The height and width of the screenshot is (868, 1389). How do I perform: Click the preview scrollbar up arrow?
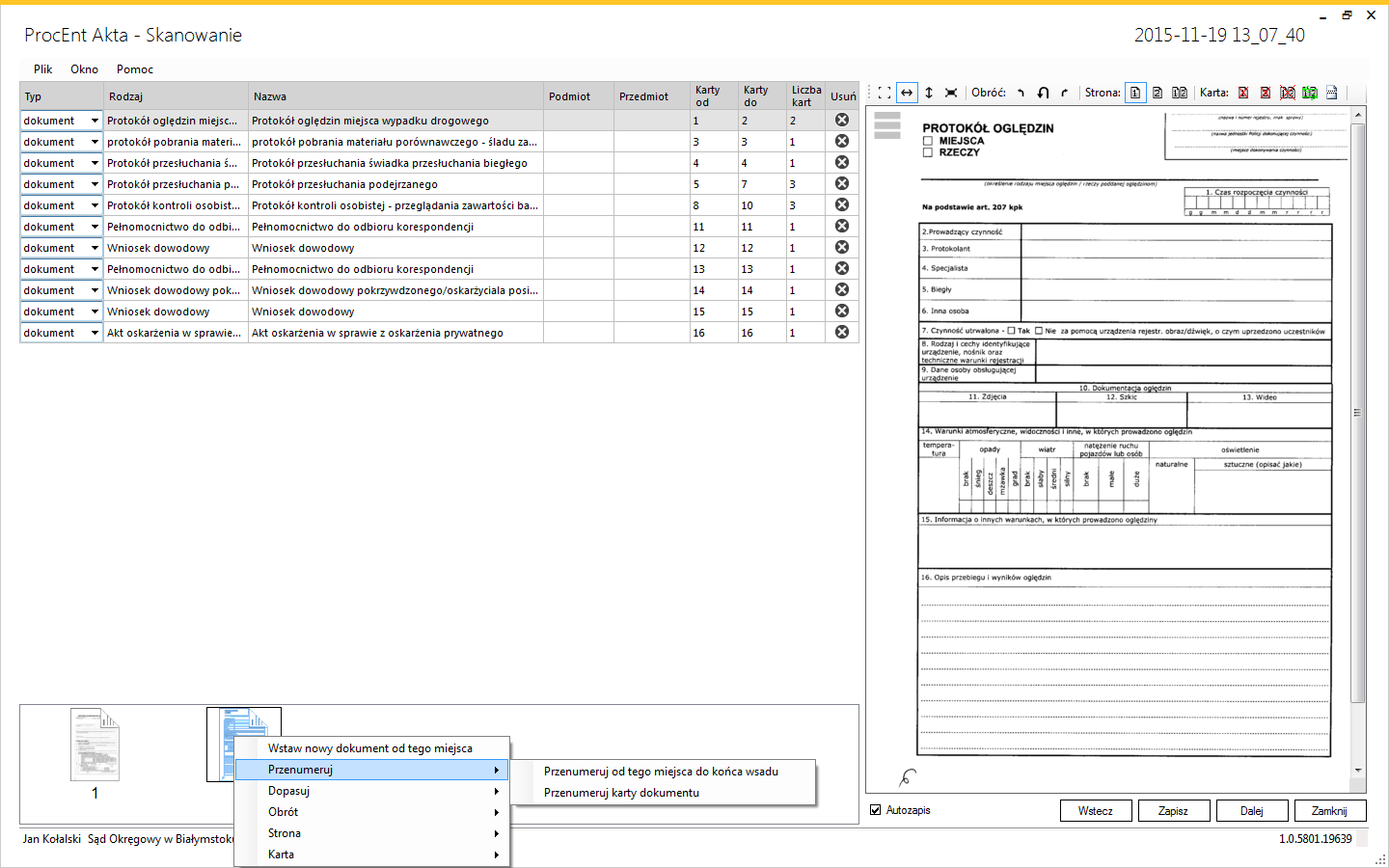click(x=1358, y=115)
